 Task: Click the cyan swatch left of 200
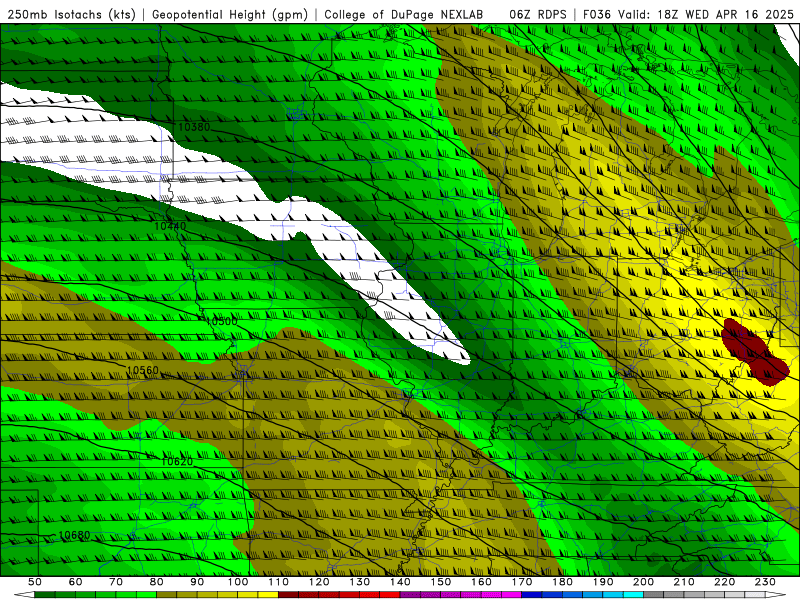pyautogui.click(x=633, y=595)
